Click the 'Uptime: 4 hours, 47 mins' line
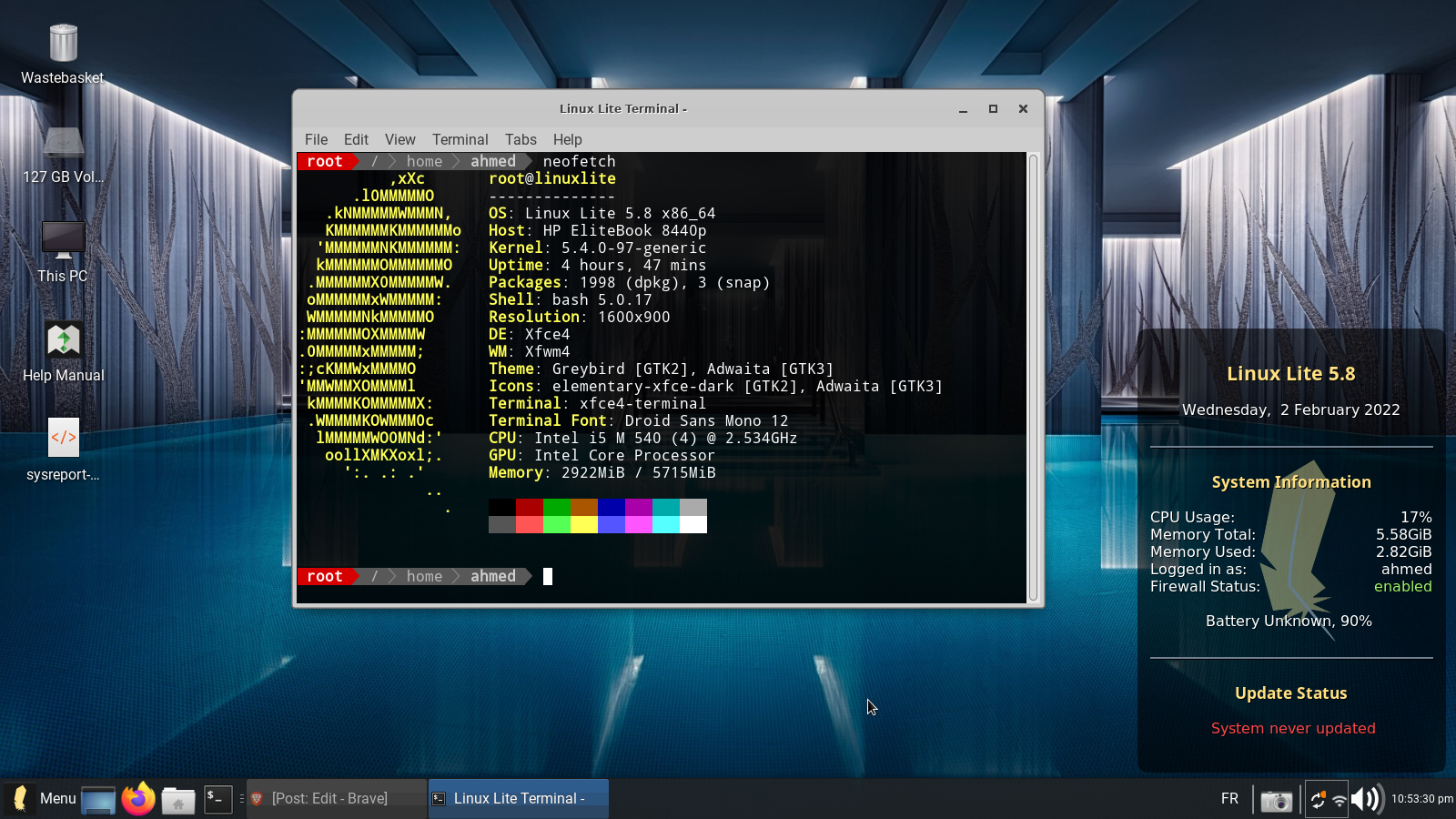 click(x=597, y=265)
